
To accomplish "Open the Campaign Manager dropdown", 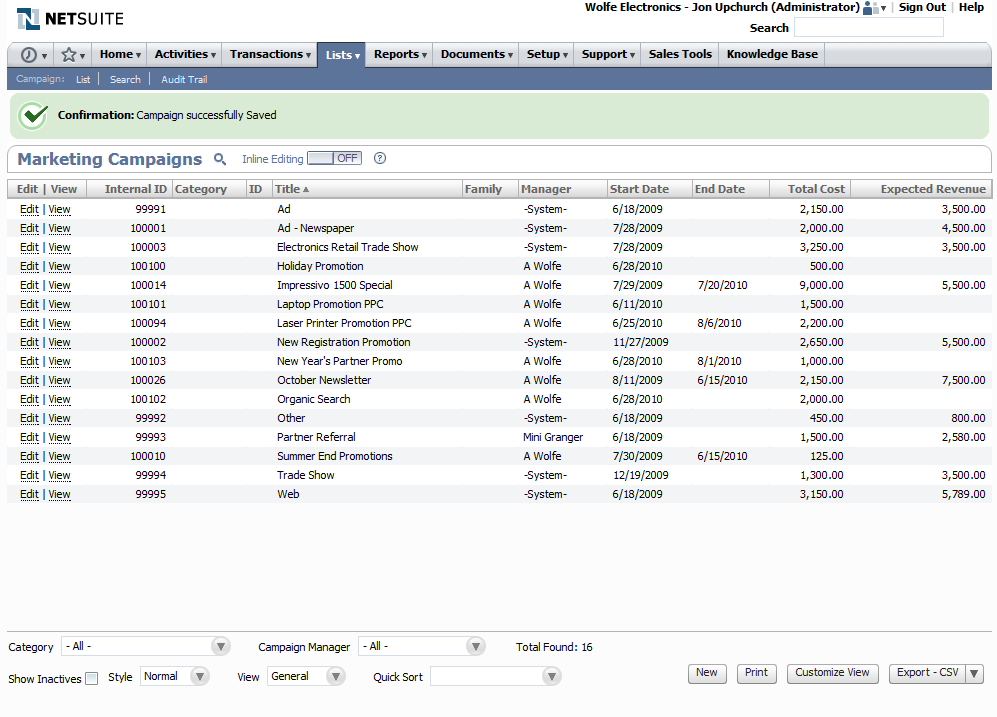I will tap(476, 646).
